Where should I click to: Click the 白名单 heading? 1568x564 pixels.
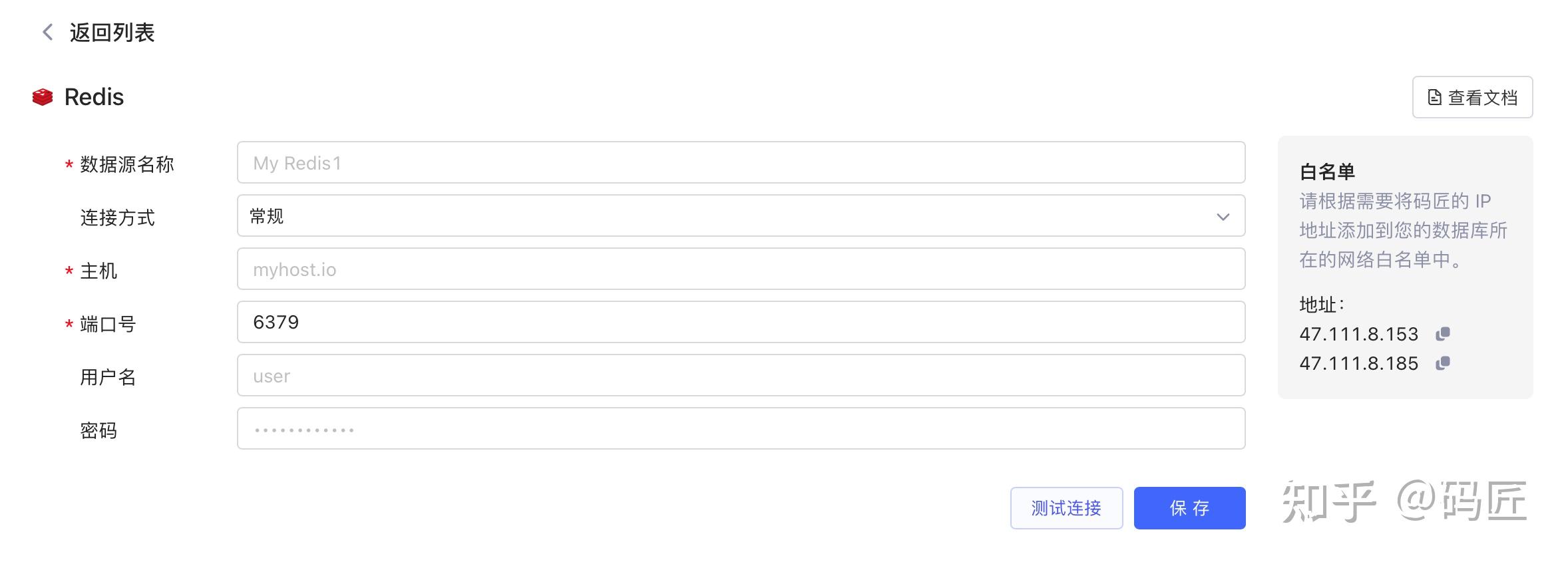coord(1326,172)
